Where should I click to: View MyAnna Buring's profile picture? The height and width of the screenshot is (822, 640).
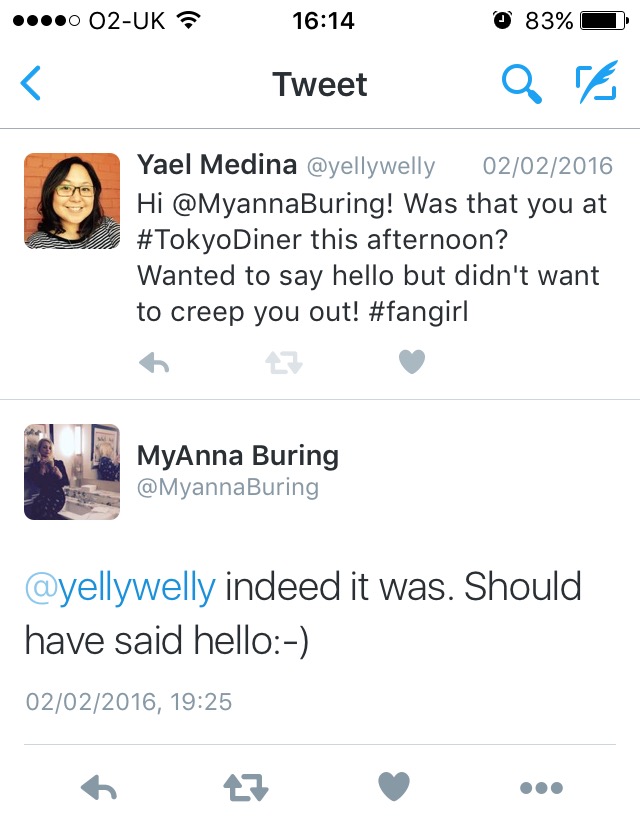71,471
